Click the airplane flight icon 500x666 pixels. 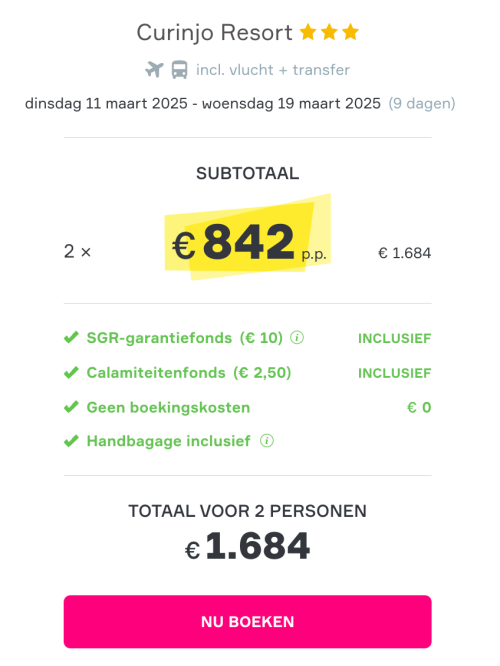[154, 70]
